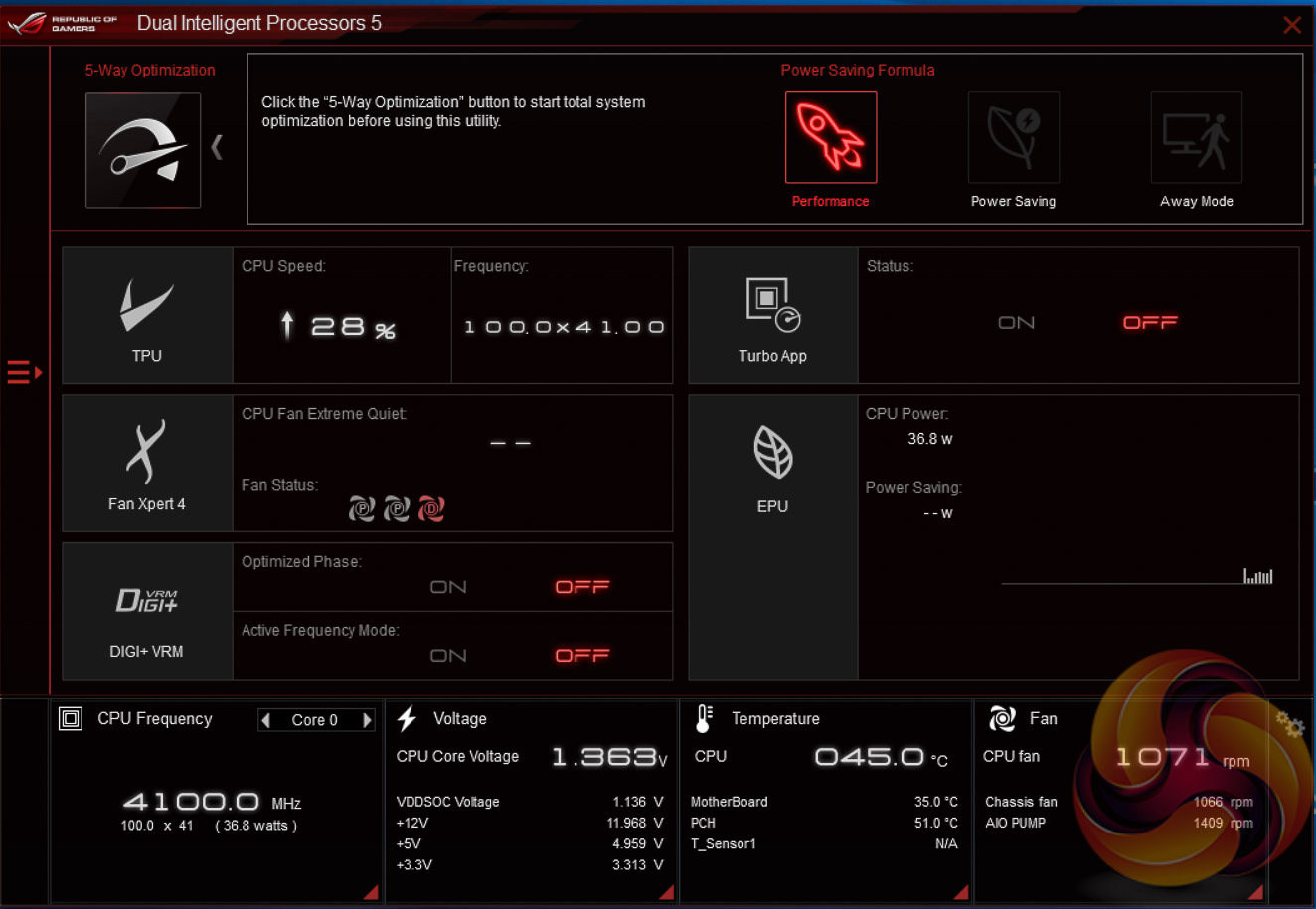Open the Fan Xpert 4 panel
The image size is (1316, 909).
147,464
